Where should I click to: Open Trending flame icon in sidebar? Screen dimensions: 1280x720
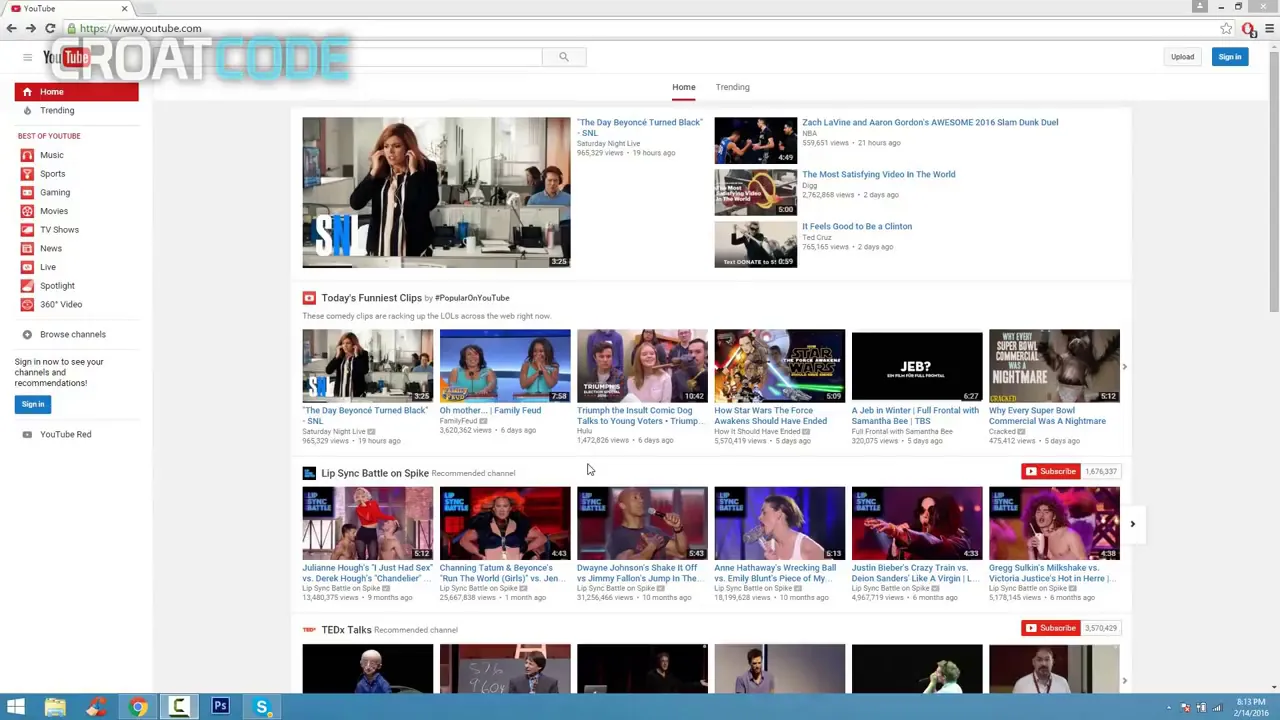[x=27, y=111]
